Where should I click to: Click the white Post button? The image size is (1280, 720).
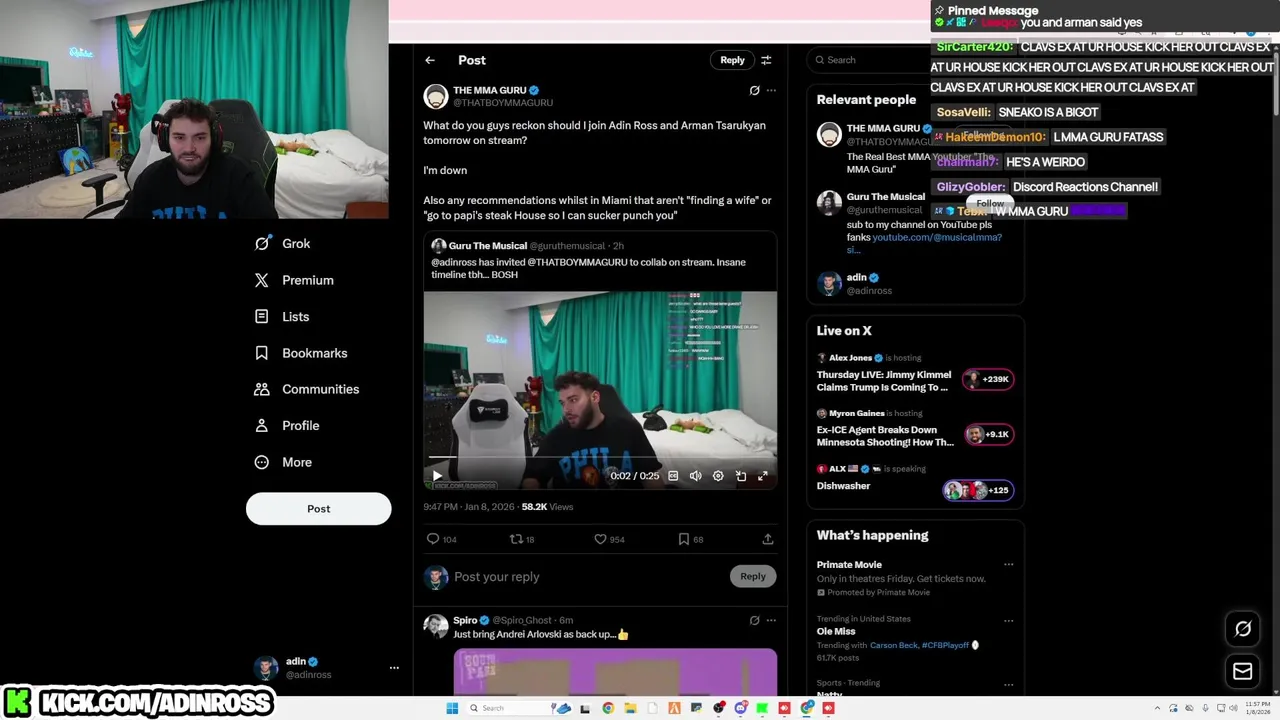coord(318,508)
